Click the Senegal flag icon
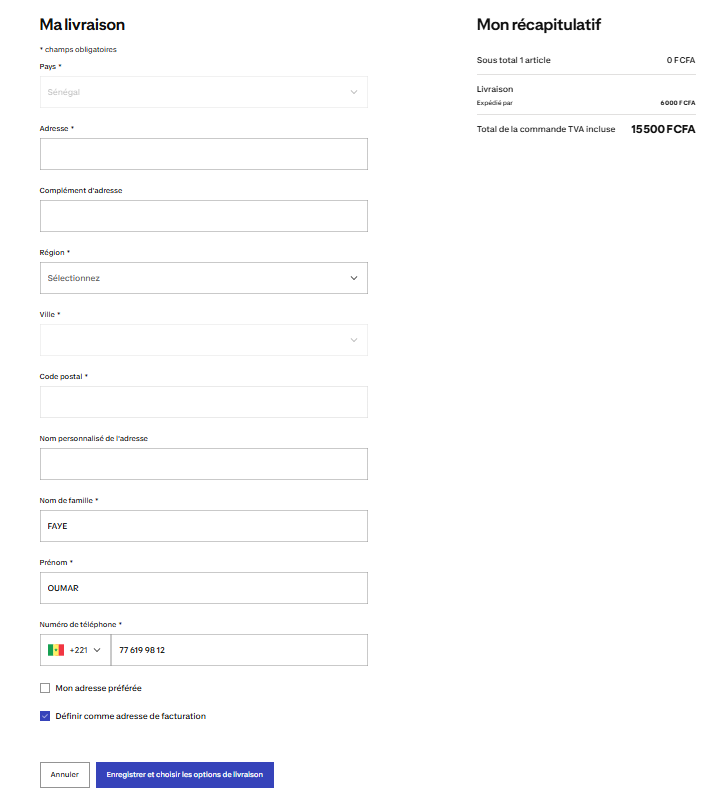This screenshot has width=726, height=799. tap(56, 650)
